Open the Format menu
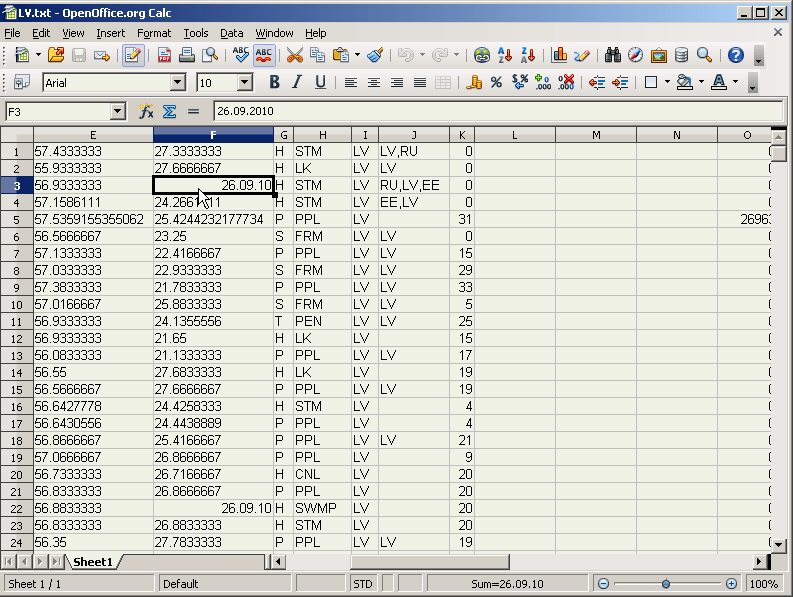Viewport: 793px width, 597px height. pyautogui.click(x=154, y=33)
